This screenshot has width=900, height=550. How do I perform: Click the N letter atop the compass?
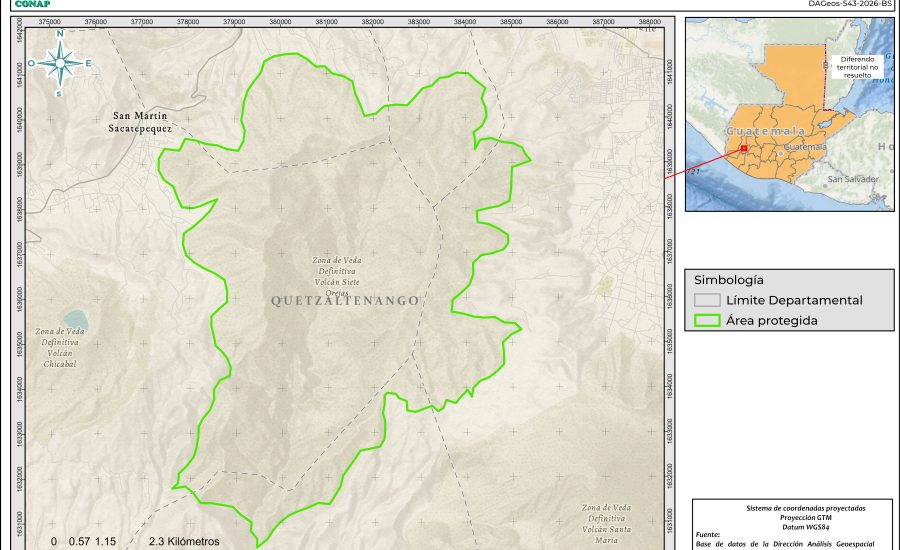[60, 34]
